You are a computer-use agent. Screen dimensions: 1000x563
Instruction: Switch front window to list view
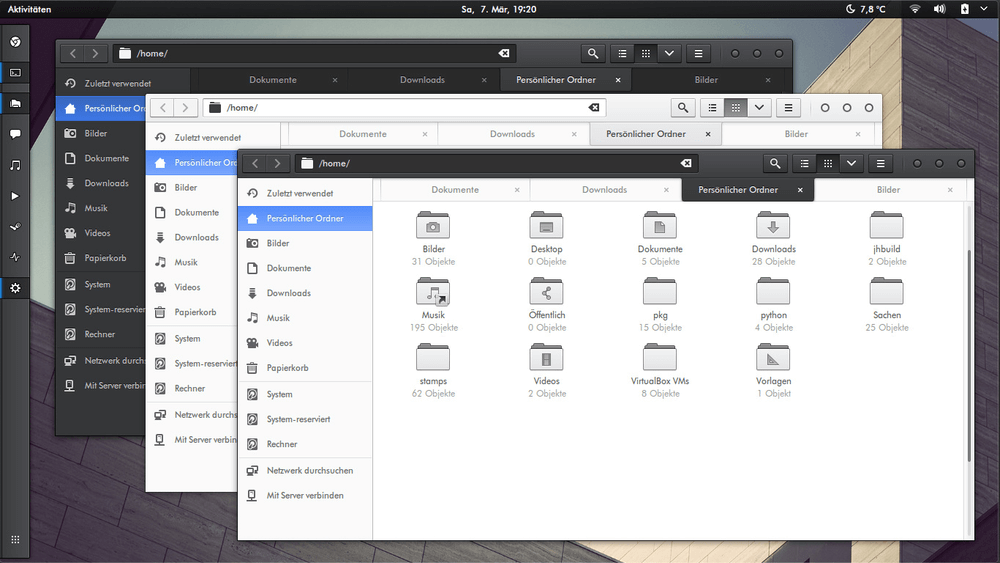coord(805,163)
